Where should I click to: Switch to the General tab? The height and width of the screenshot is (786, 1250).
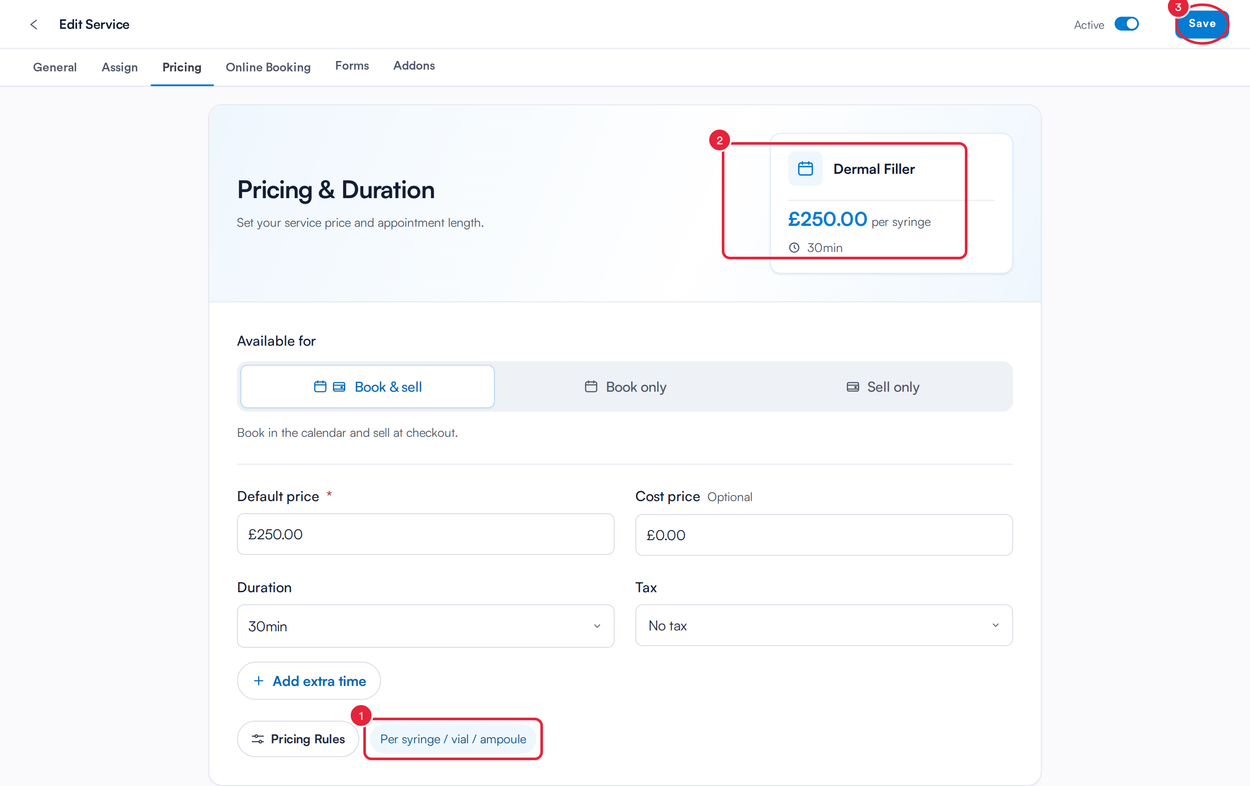[55, 67]
